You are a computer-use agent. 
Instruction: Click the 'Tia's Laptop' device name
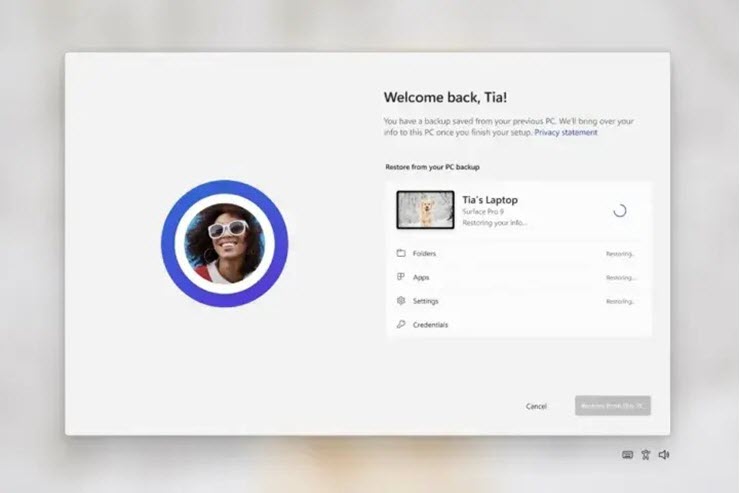click(x=490, y=200)
